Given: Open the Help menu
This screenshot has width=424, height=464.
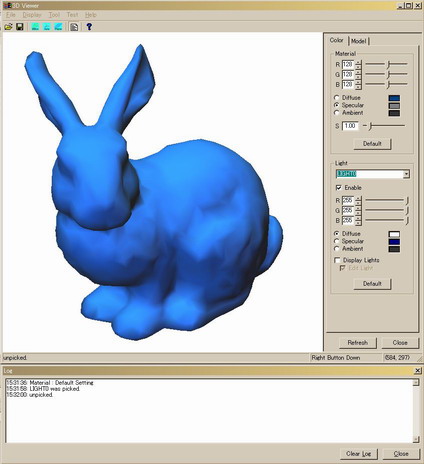Looking at the screenshot, I should pos(90,15).
